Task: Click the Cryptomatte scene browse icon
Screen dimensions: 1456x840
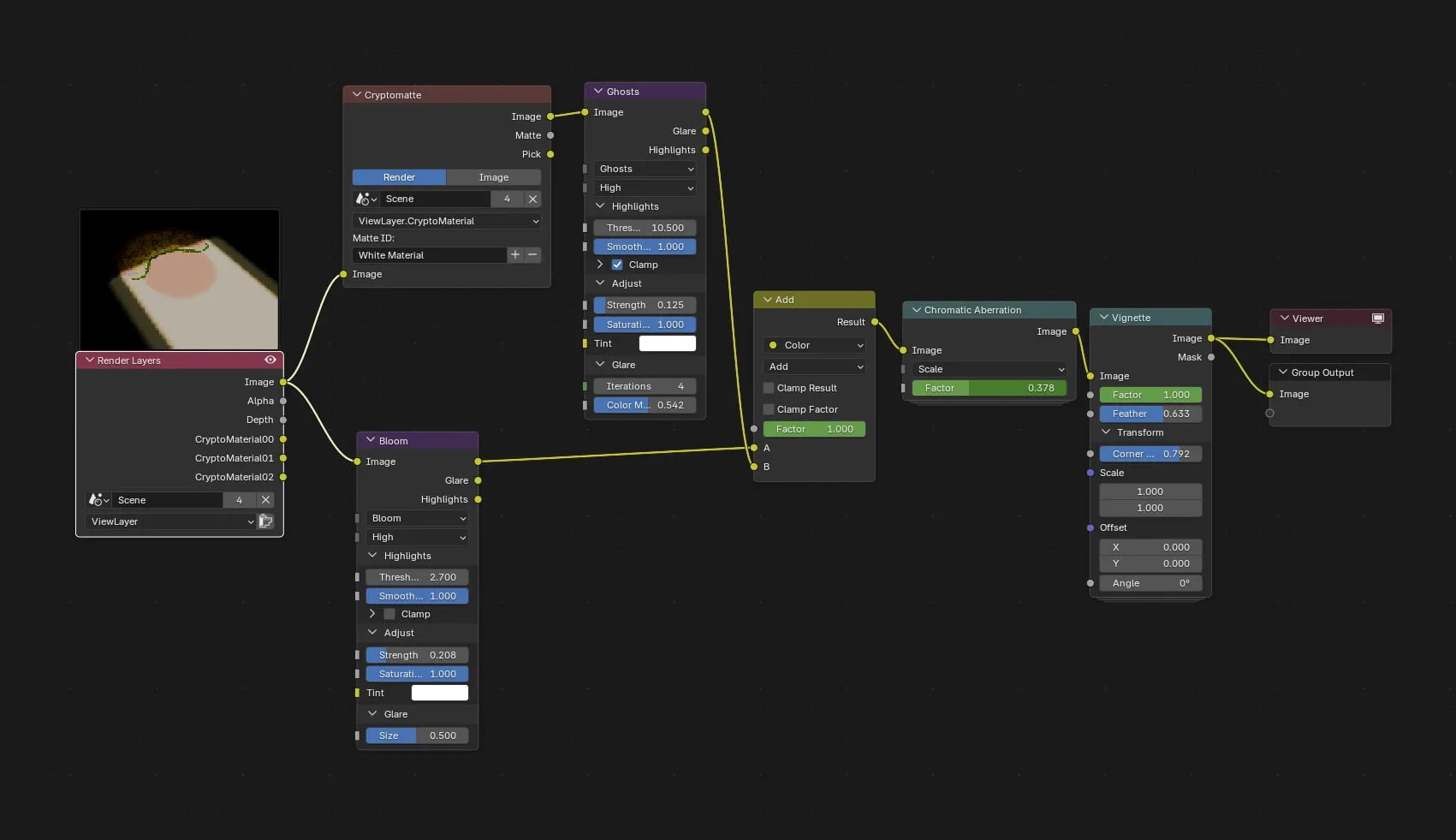Action: coord(366,199)
